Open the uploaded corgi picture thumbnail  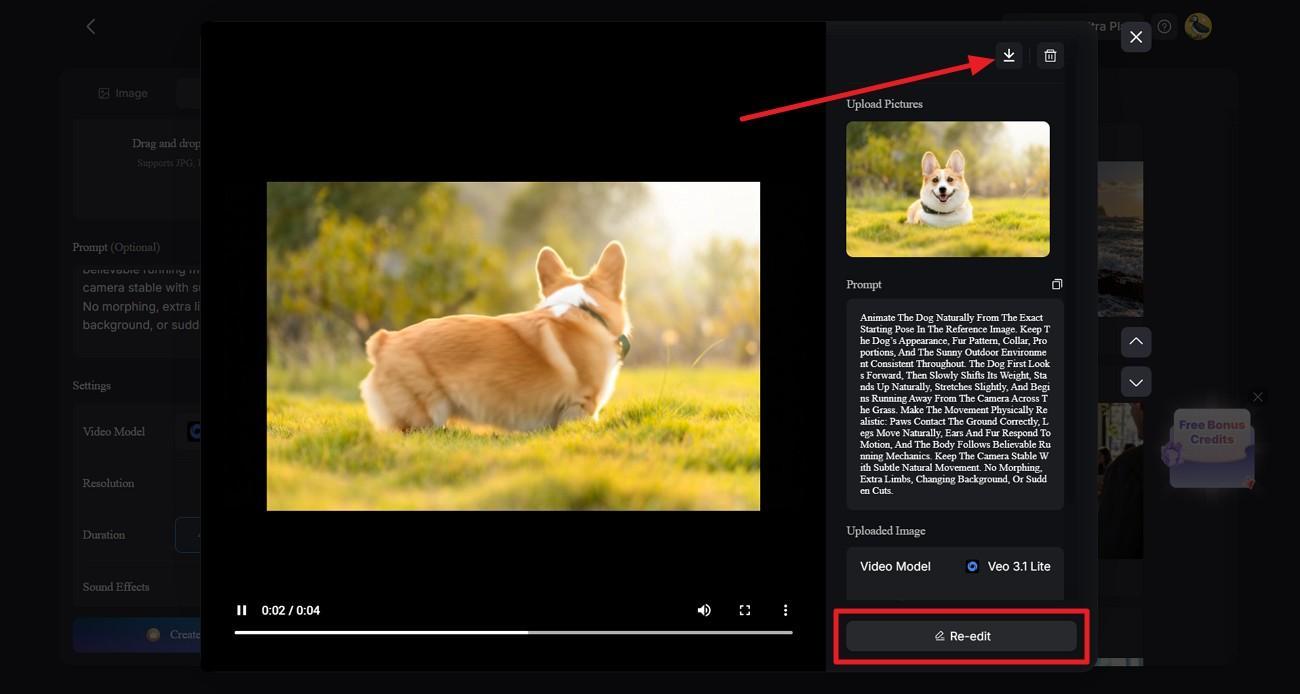(x=948, y=189)
